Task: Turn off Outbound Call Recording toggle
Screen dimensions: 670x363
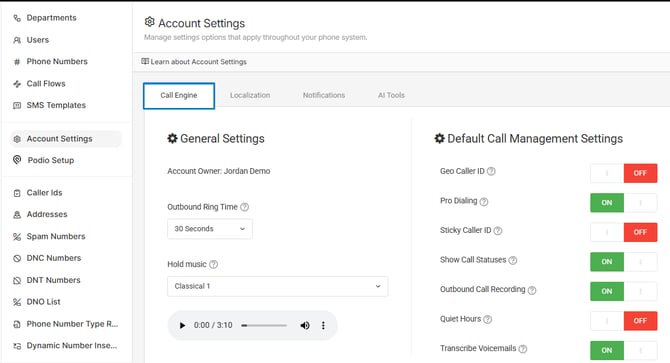Action: pos(623,291)
